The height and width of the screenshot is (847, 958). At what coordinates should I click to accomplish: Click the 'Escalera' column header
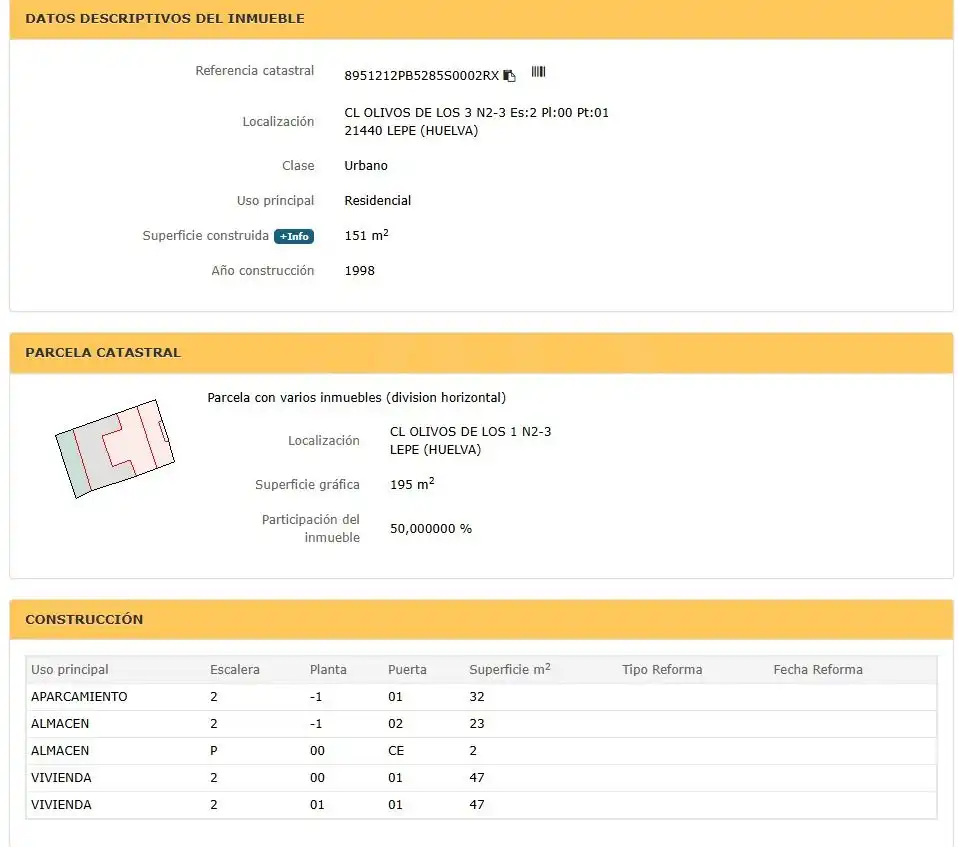[235, 670]
